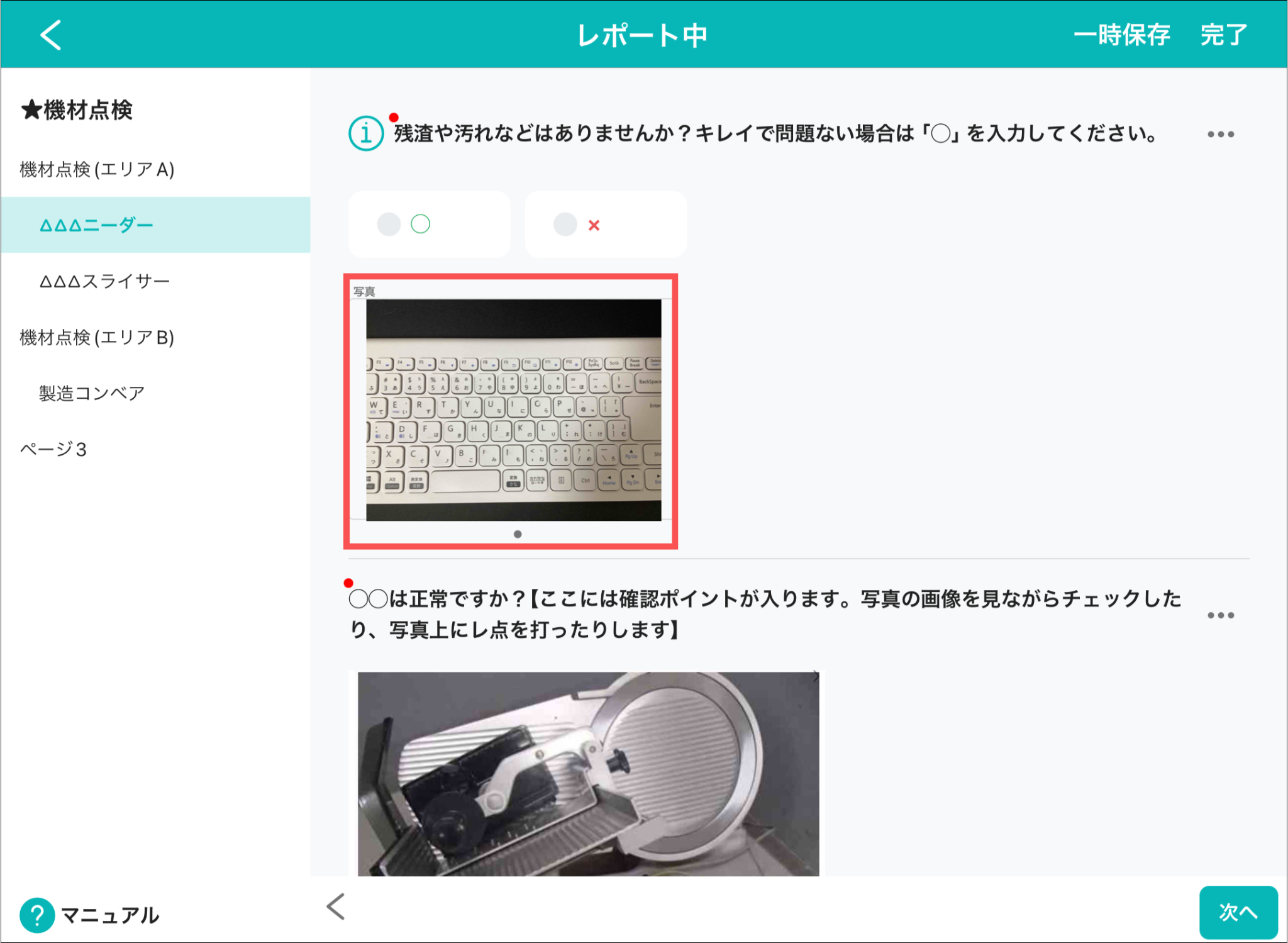The image size is (1288, 943).
Task: Click the マニュアル help question mark icon
Action: coord(37,915)
